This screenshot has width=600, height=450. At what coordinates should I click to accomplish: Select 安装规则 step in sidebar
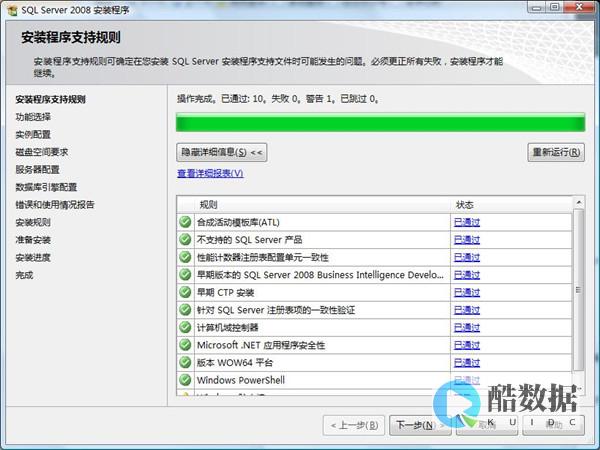[33, 222]
